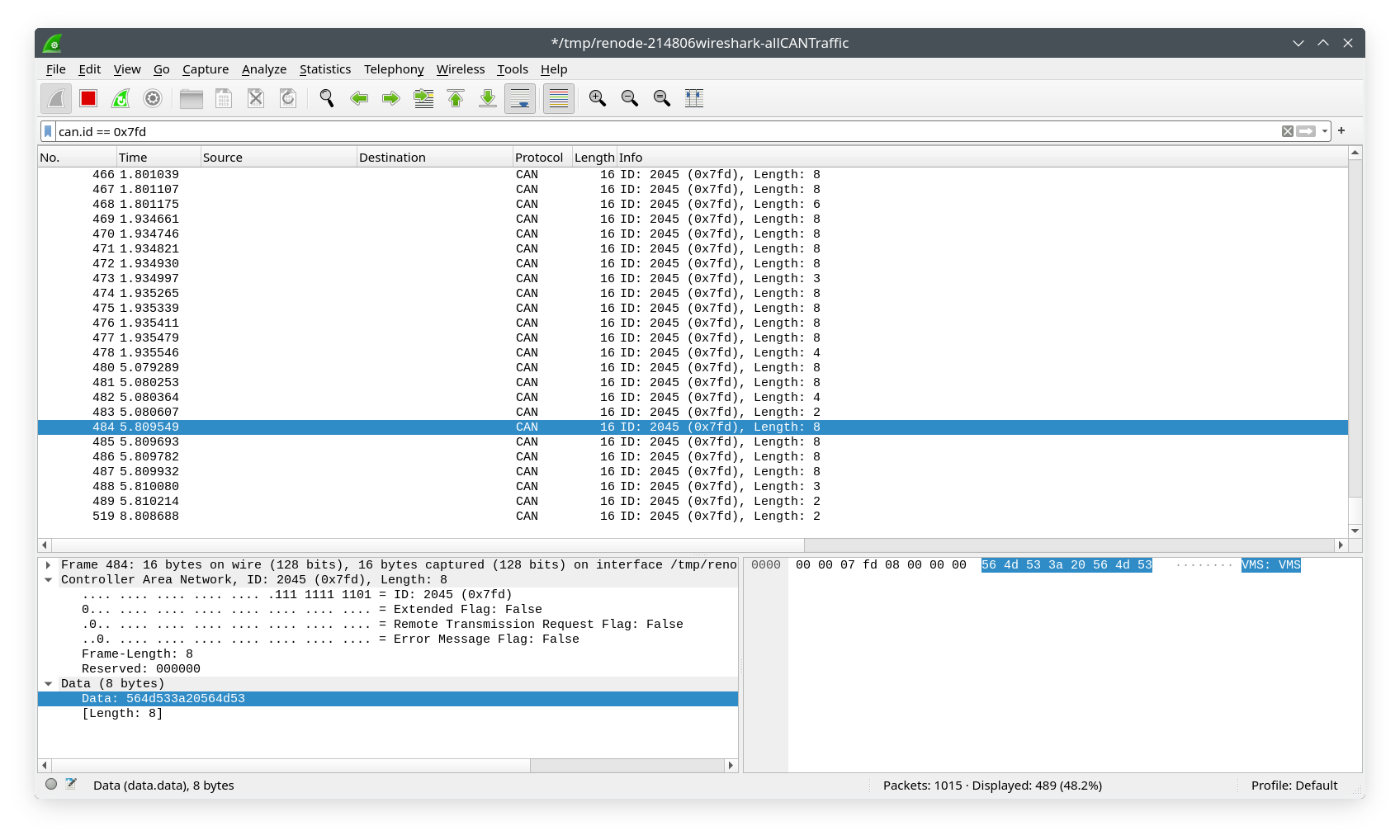Toggle auto-scroll during live capture
Image resolution: width=1400 pixels, height=840 pixels.
(x=520, y=99)
